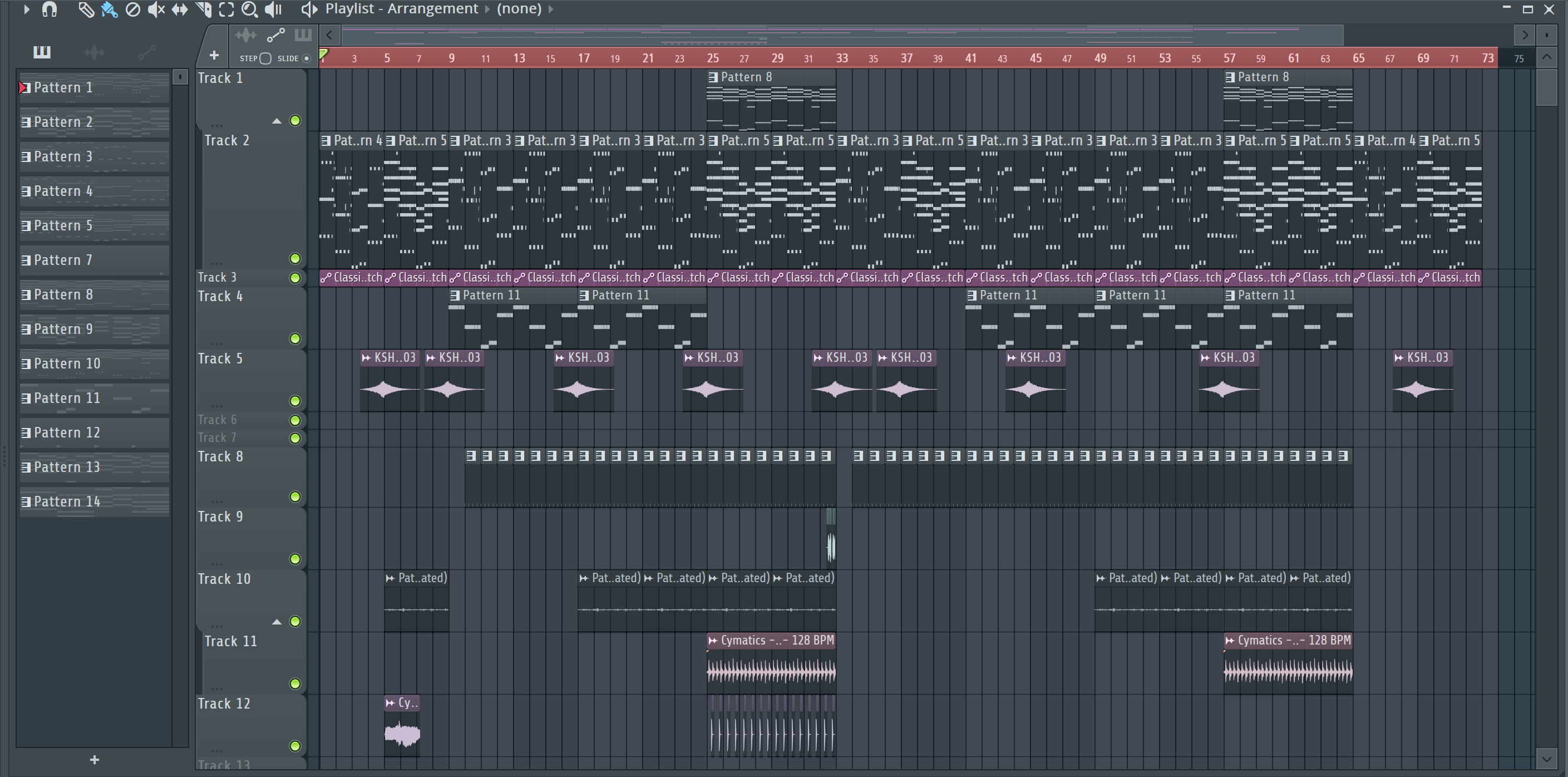This screenshot has height=777, width=1568.
Task: Select the Mute tool
Action: point(156,9)
